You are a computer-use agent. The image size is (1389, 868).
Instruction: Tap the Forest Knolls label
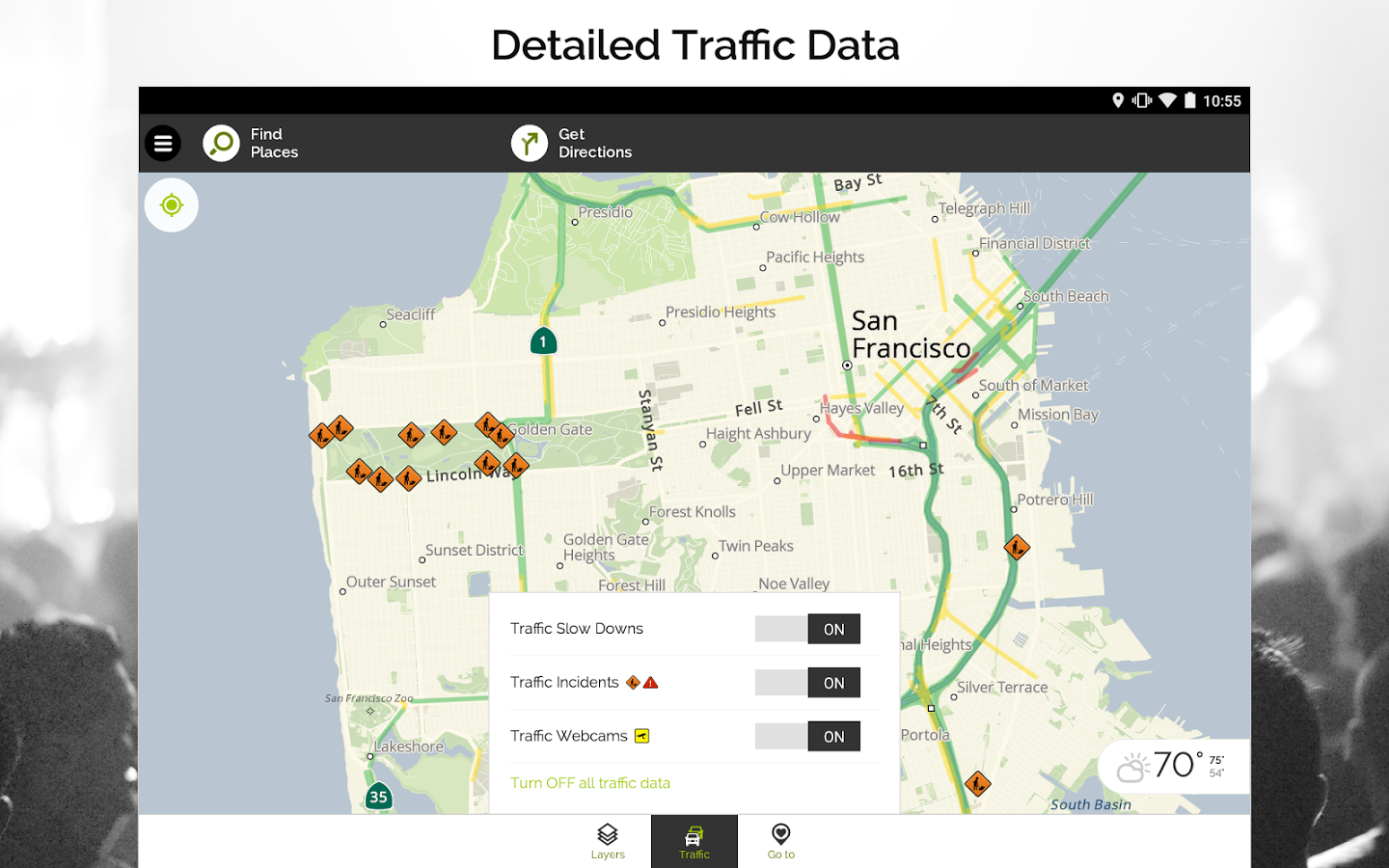(693, 512)
